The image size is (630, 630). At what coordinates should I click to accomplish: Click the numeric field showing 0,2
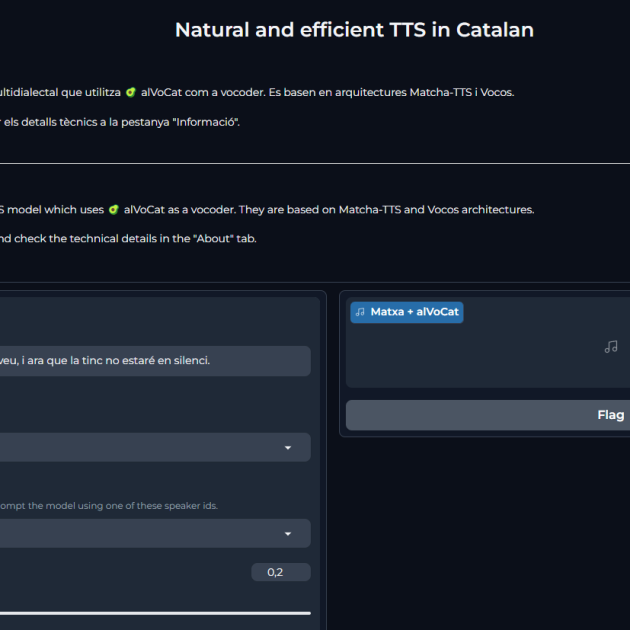tap(281, 572)
